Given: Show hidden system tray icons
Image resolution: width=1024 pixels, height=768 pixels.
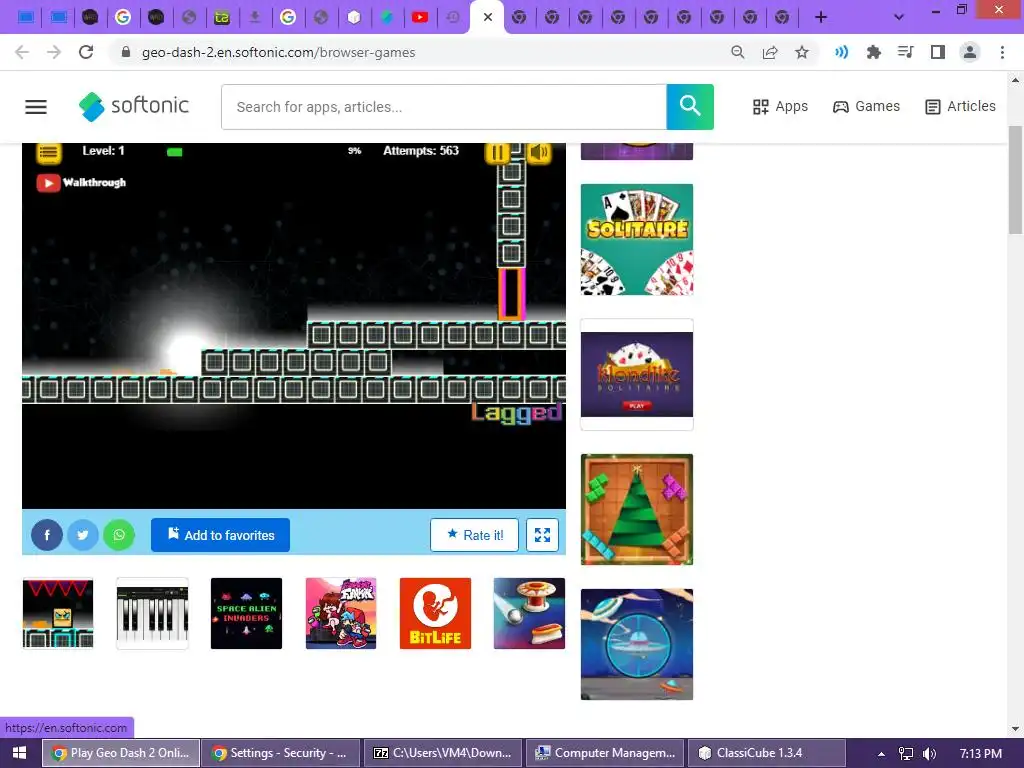Looking at the screenshot, I should click(881, 754).
